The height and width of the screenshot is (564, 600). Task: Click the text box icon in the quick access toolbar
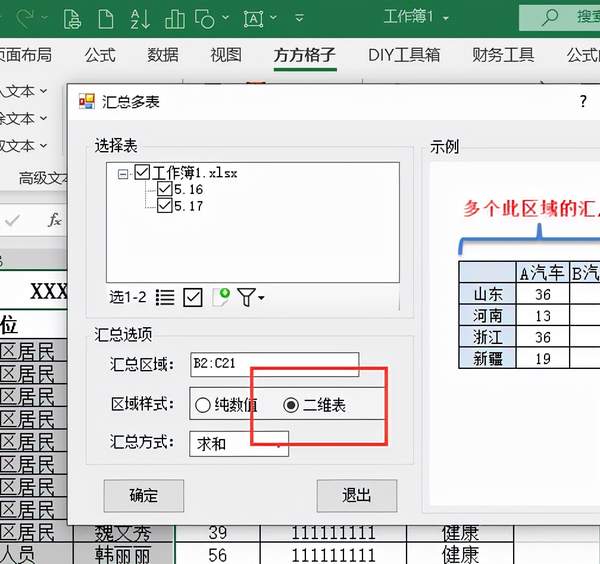point(254,18)
